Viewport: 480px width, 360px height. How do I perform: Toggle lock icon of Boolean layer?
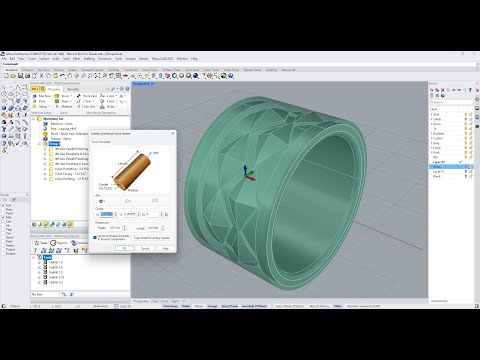471,133
